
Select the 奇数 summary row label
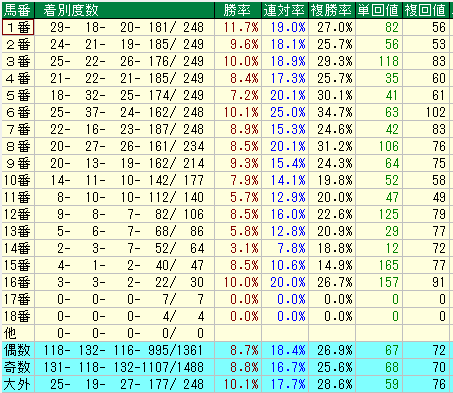18,367
